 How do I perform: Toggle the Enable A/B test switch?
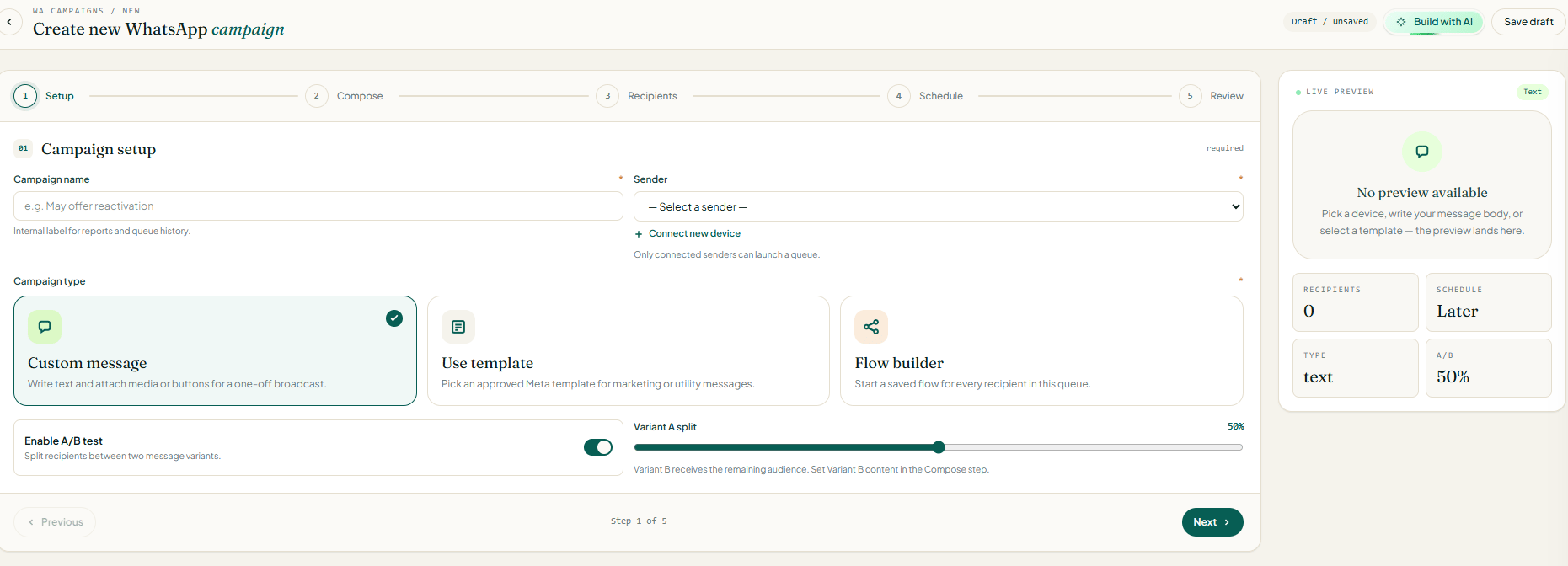598,447
